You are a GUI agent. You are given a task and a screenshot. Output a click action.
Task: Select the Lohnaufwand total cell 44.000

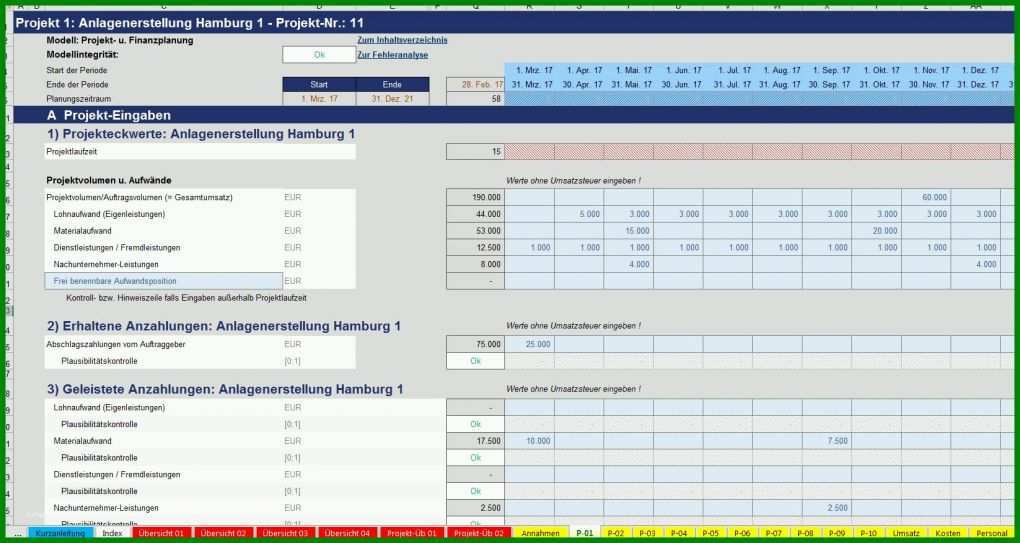click(x=476, y=214)
